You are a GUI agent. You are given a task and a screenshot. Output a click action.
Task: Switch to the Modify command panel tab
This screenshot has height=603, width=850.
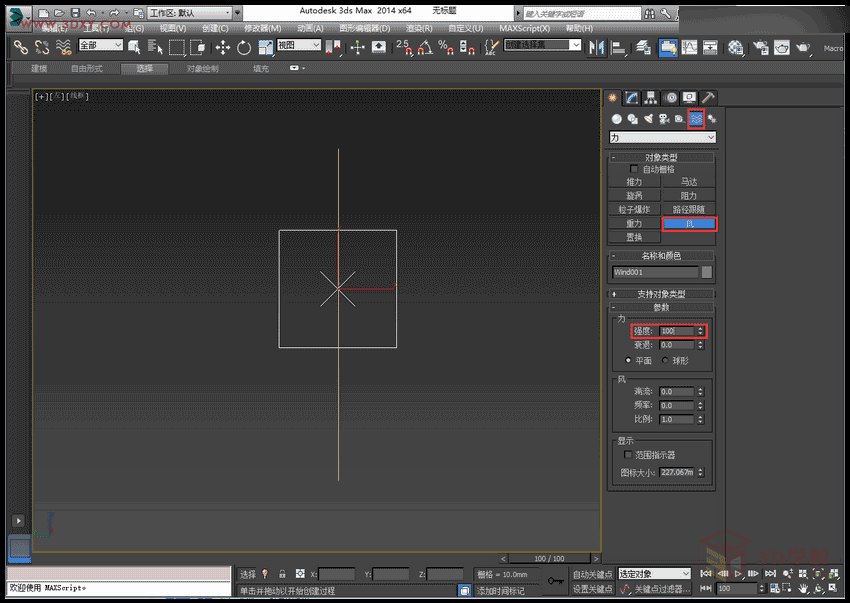(631, 98)
